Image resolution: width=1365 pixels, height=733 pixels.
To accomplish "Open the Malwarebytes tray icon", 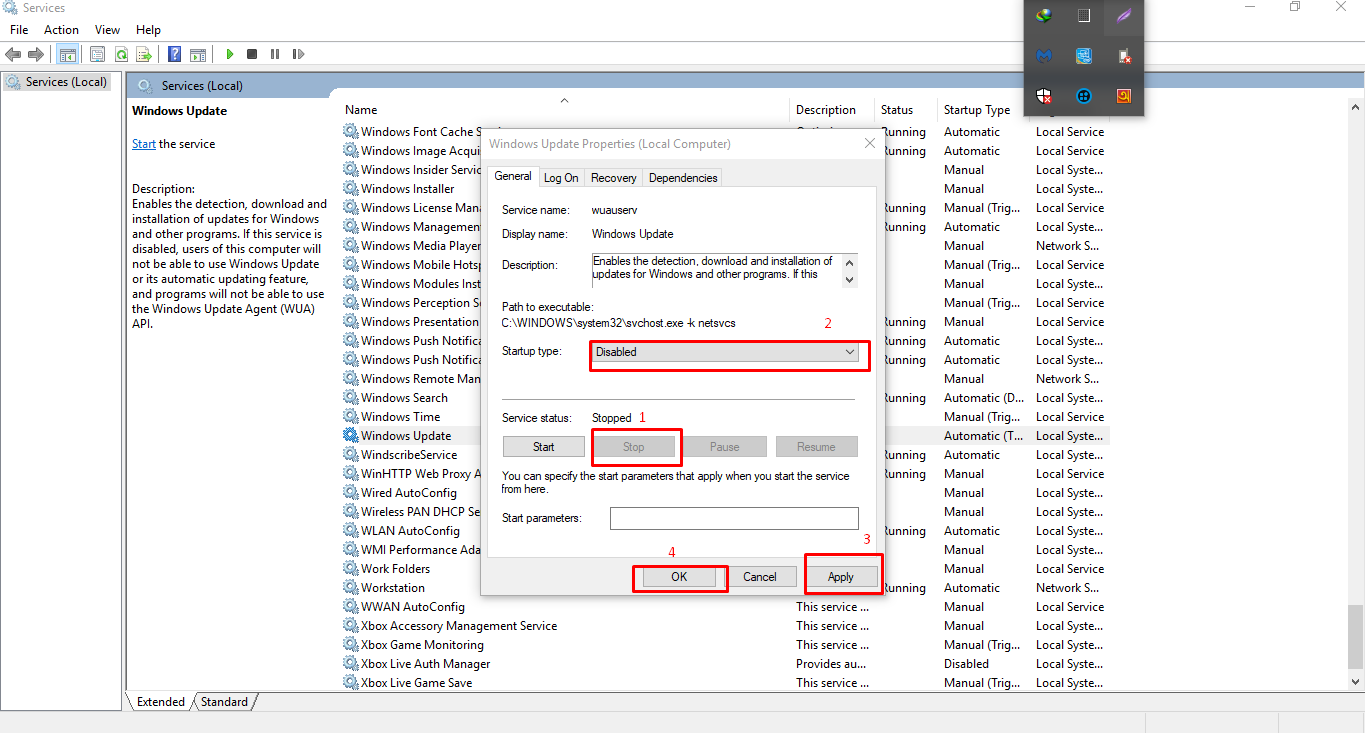I will [1044, 56].
